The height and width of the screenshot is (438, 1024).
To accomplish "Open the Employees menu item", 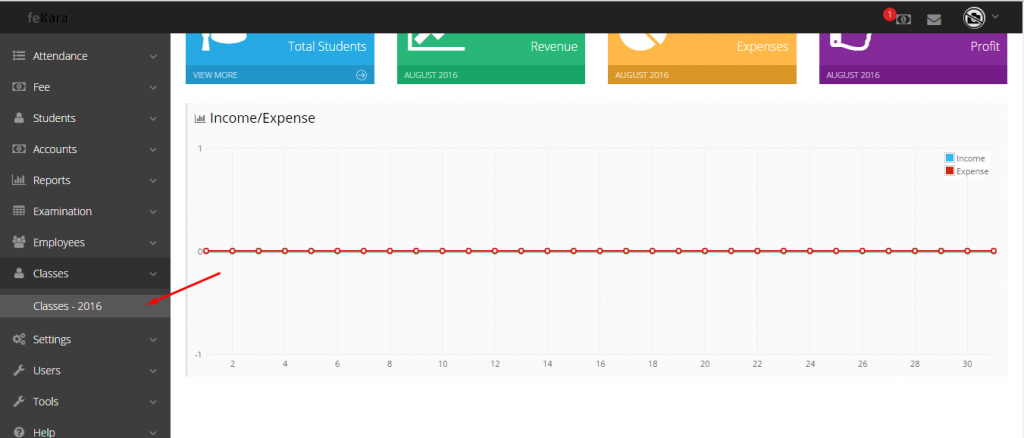I will pos(85,242).
